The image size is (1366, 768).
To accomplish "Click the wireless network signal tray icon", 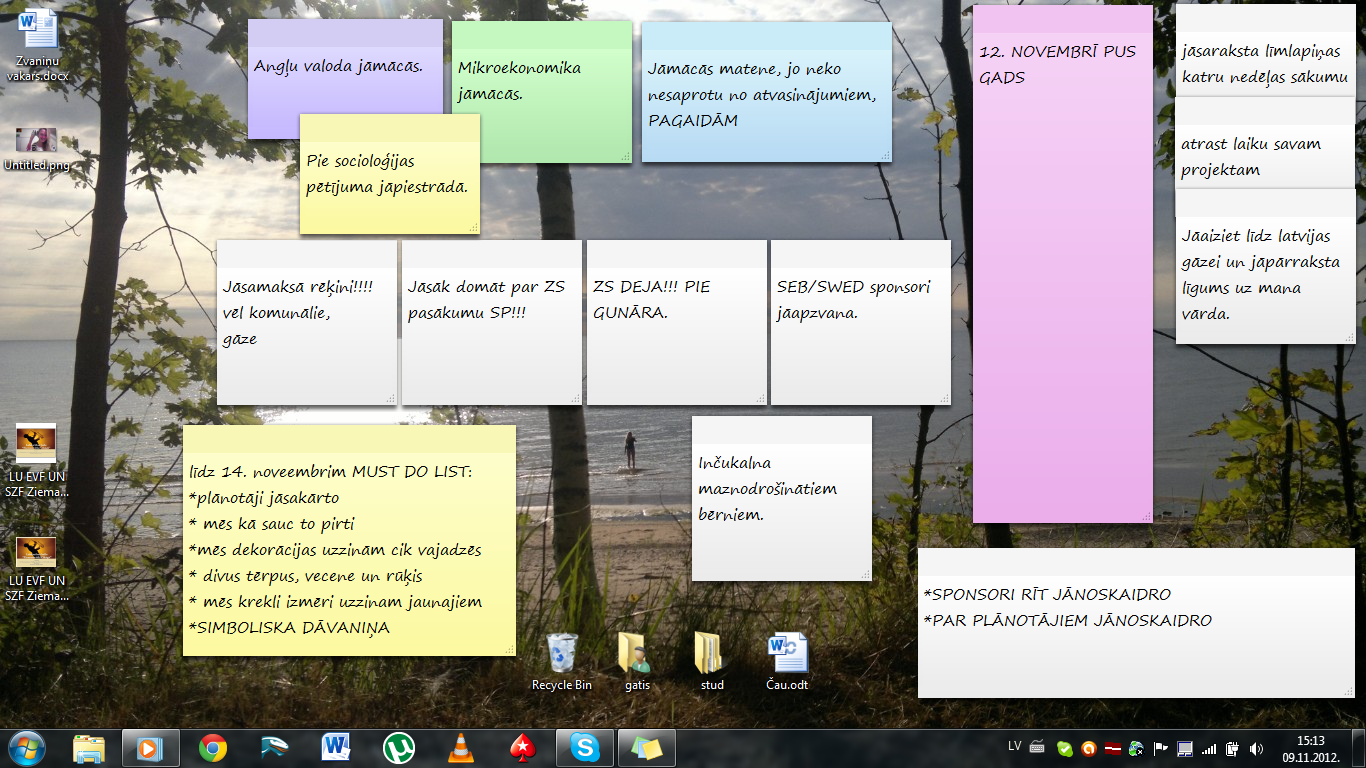I will (x=1209, y=748).
